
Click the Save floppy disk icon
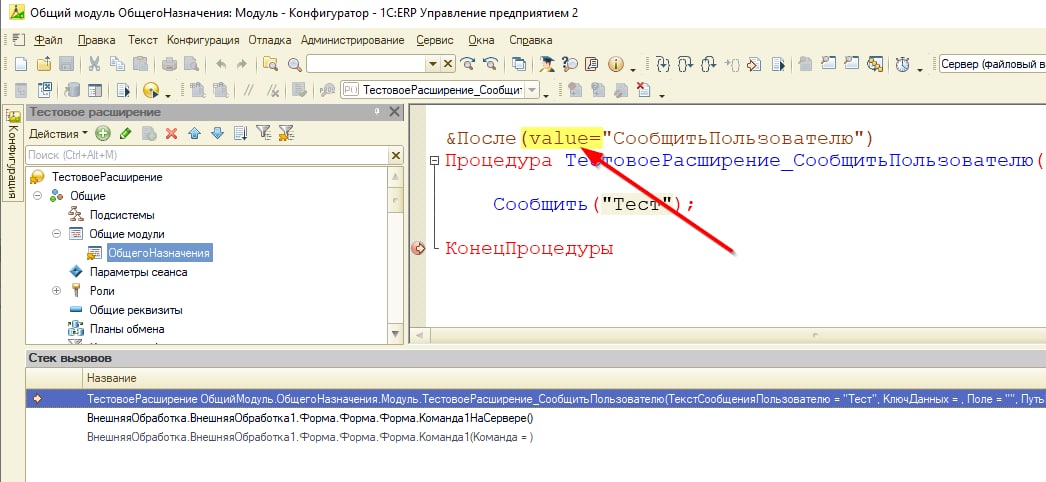pyautogui.click(x=66, y=64)
